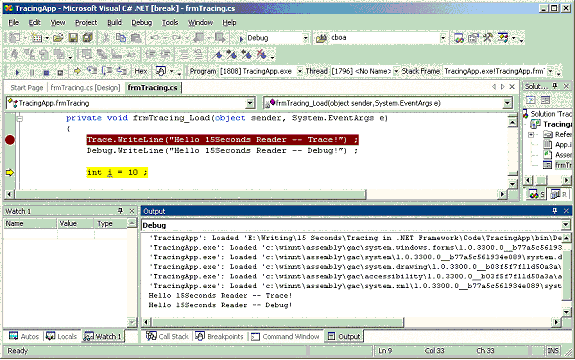Click the Undo arrow icon

(x=154, y=38)
